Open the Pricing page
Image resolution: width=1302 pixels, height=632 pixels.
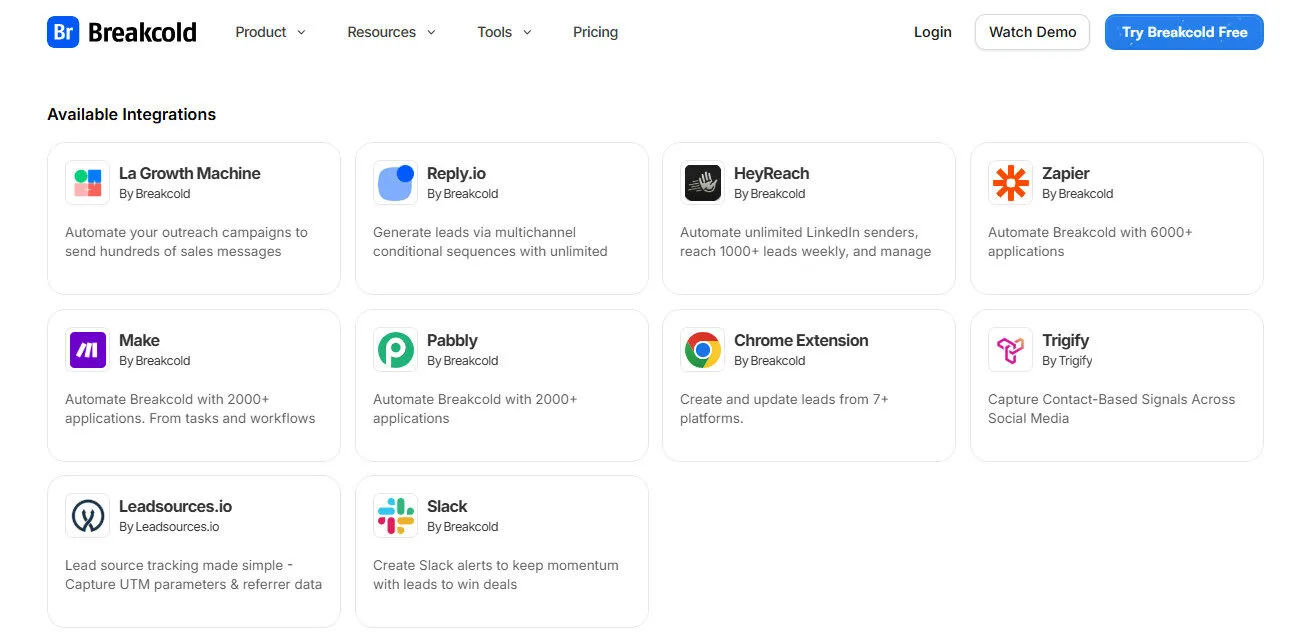[595, 31]
